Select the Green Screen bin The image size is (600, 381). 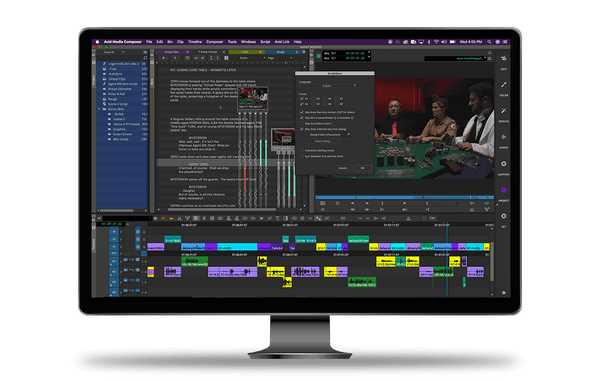point(122,134)
